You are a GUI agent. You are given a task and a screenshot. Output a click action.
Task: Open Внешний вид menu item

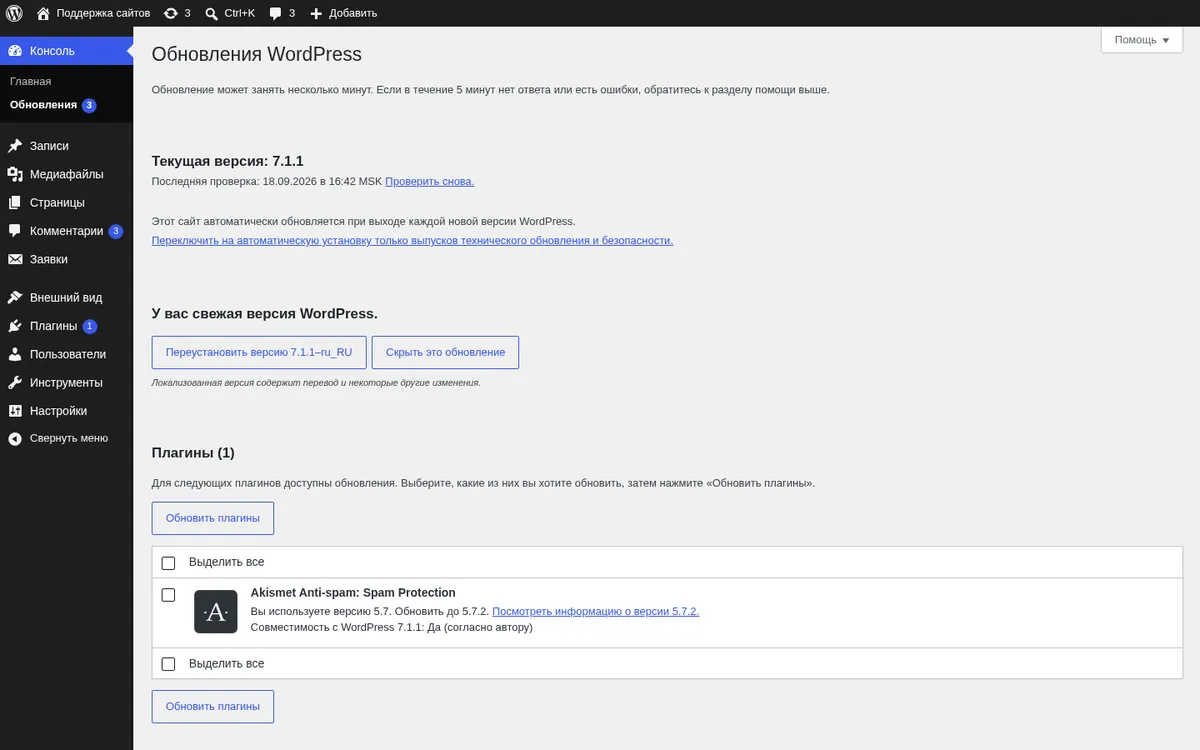[x=66, y=298]
